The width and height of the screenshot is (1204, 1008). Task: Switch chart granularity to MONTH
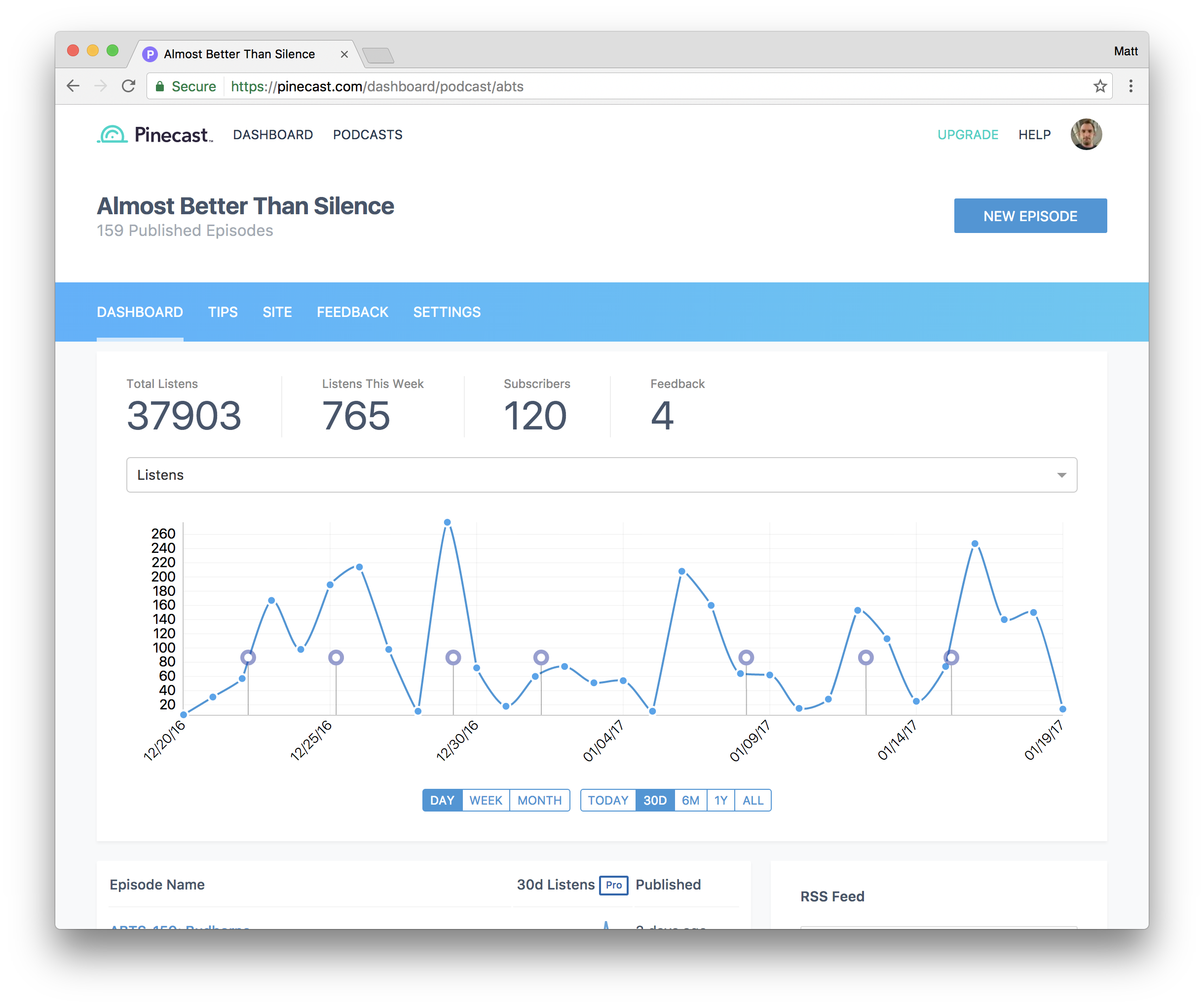(x=539, y=800)
